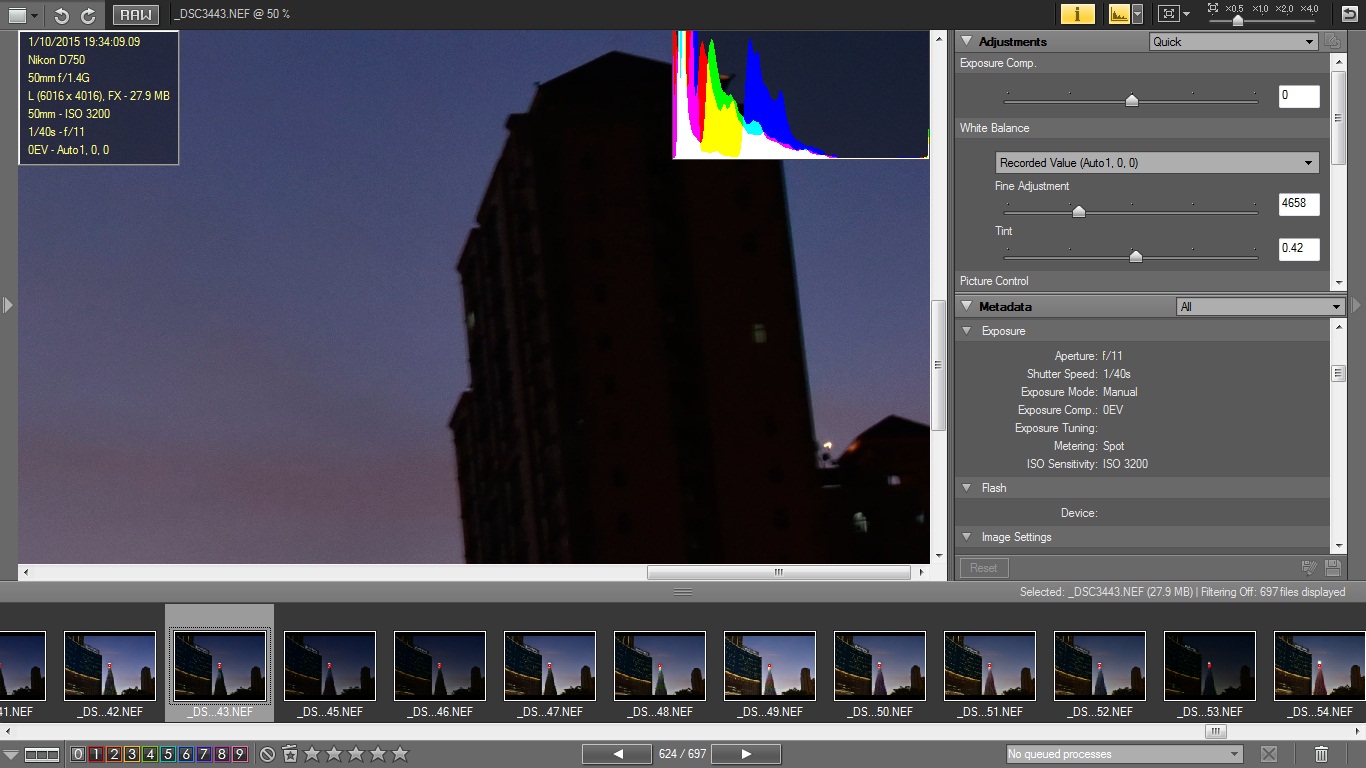
Task: Collapse the Flash metadata section
Action: (x=967, y=488)
